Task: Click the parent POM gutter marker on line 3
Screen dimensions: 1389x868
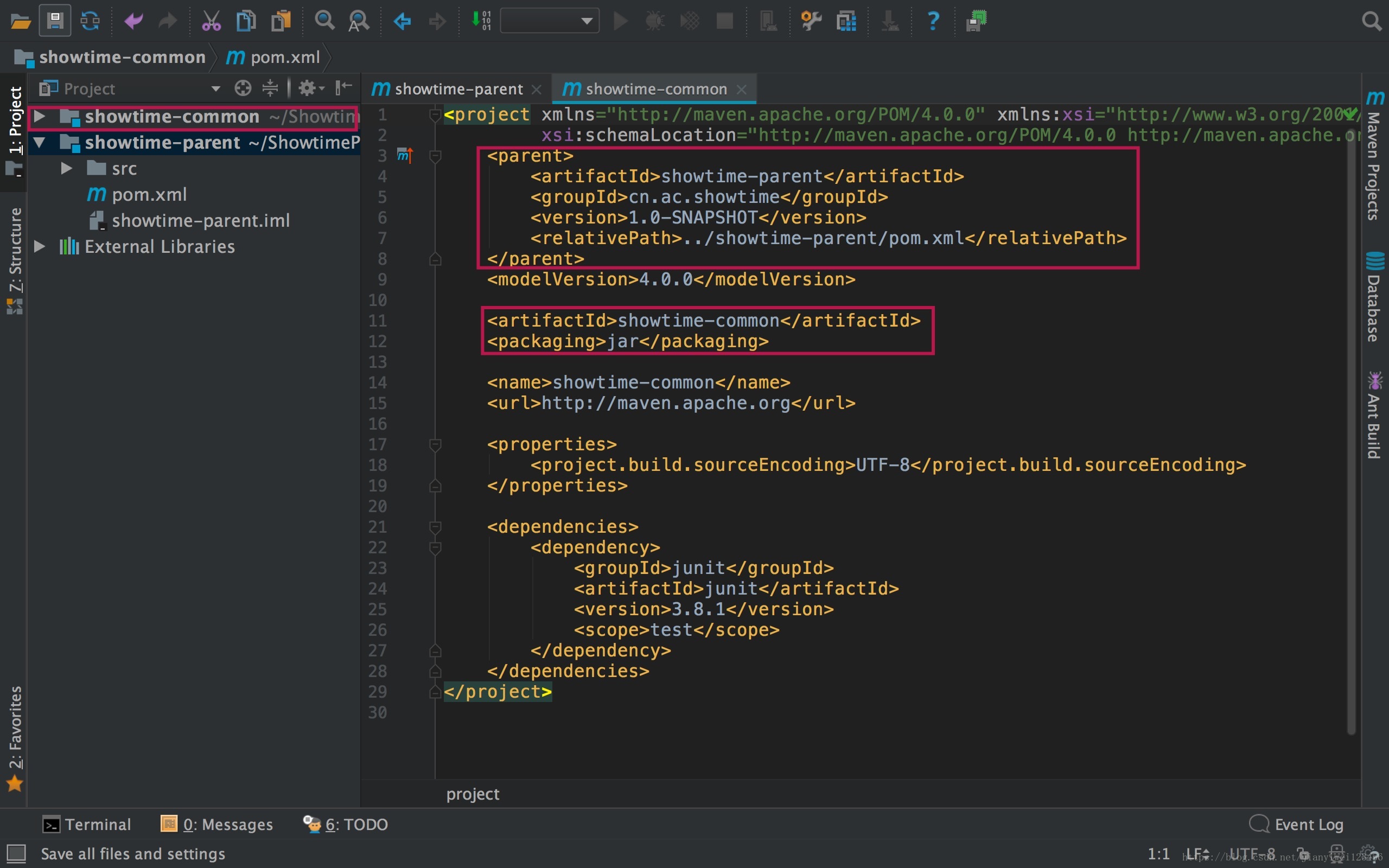Action: click(x=405, y=156)
